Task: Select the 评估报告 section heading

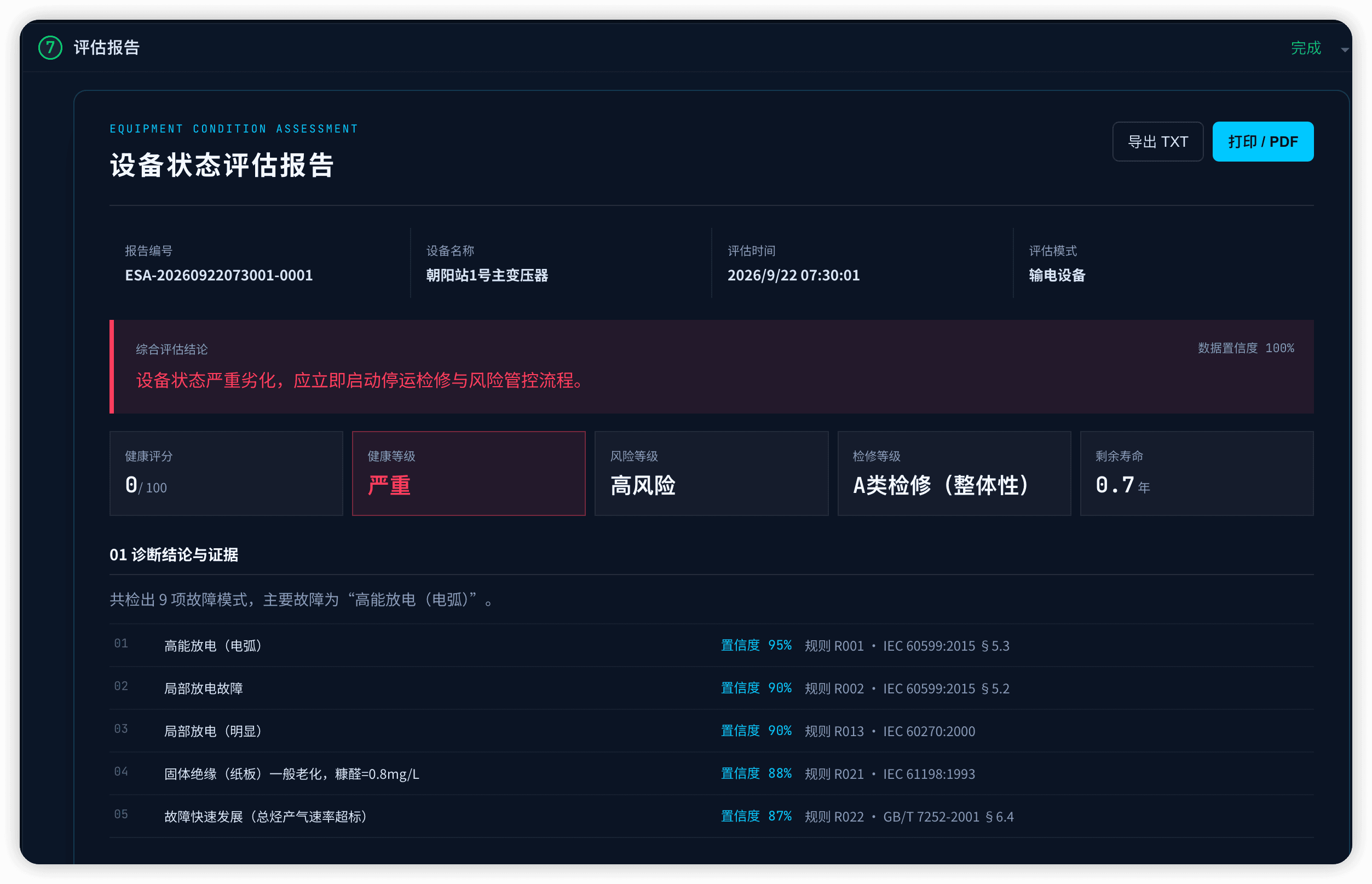Action: (107, 48)
